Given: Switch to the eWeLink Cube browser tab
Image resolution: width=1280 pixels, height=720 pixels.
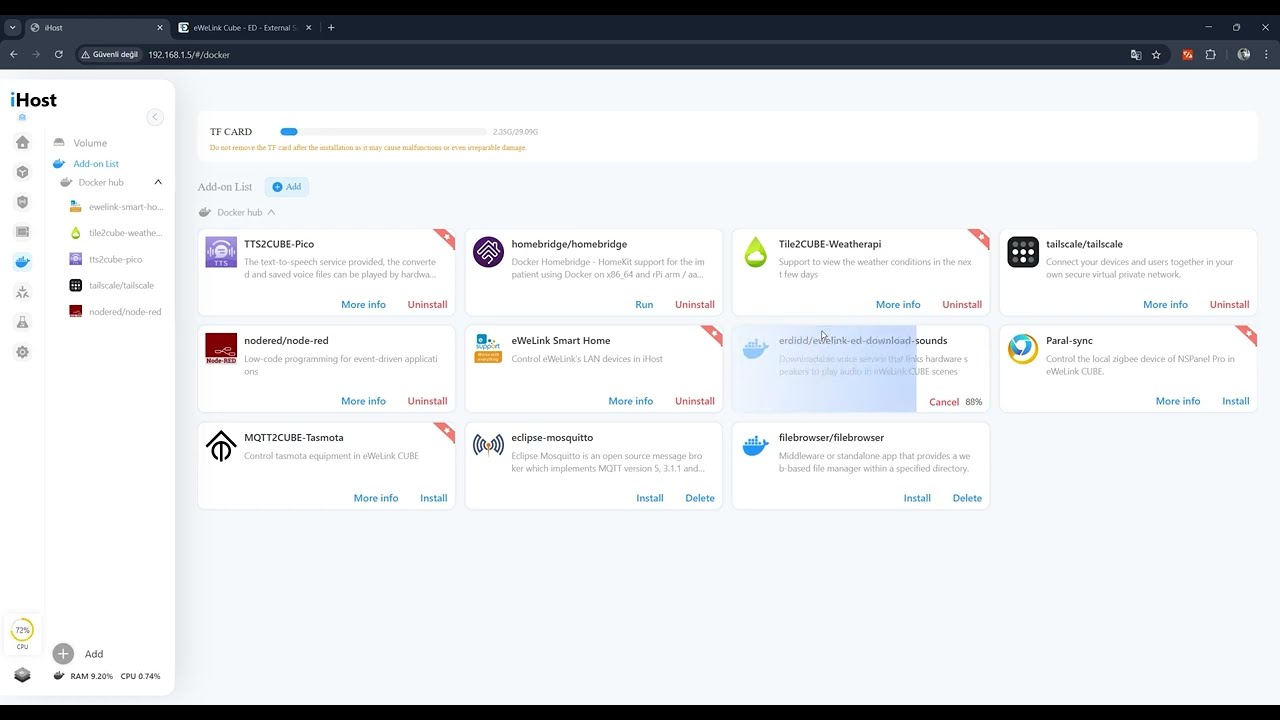Looking at the screenshot, I should [245, 28].
